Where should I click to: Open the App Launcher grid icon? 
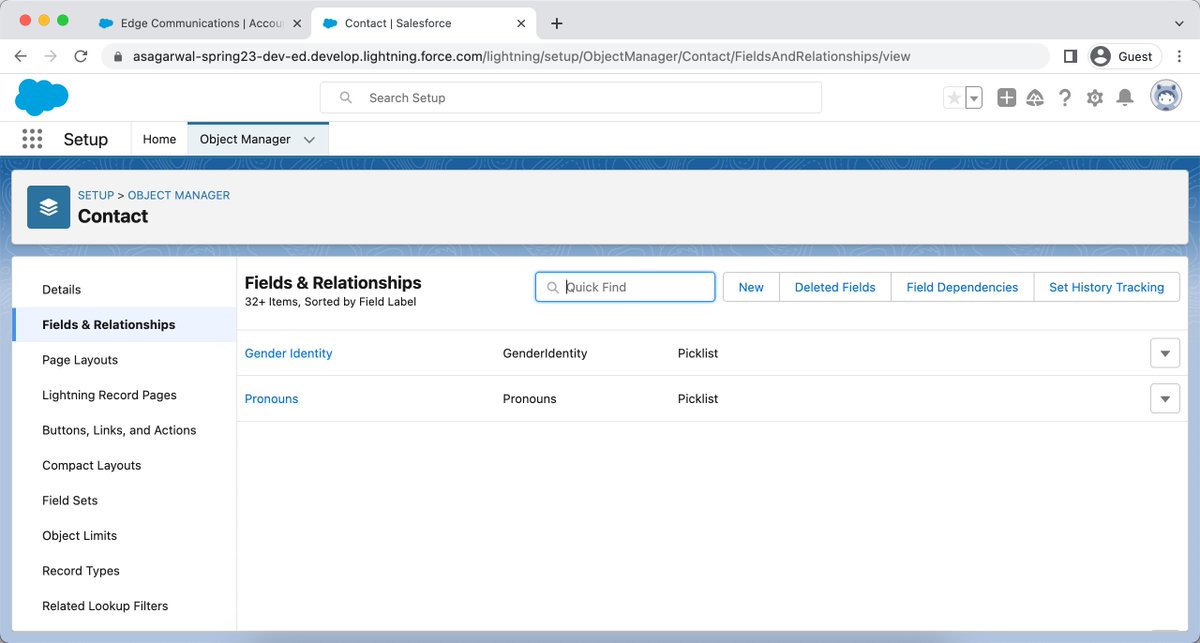[x=32, y=139]
